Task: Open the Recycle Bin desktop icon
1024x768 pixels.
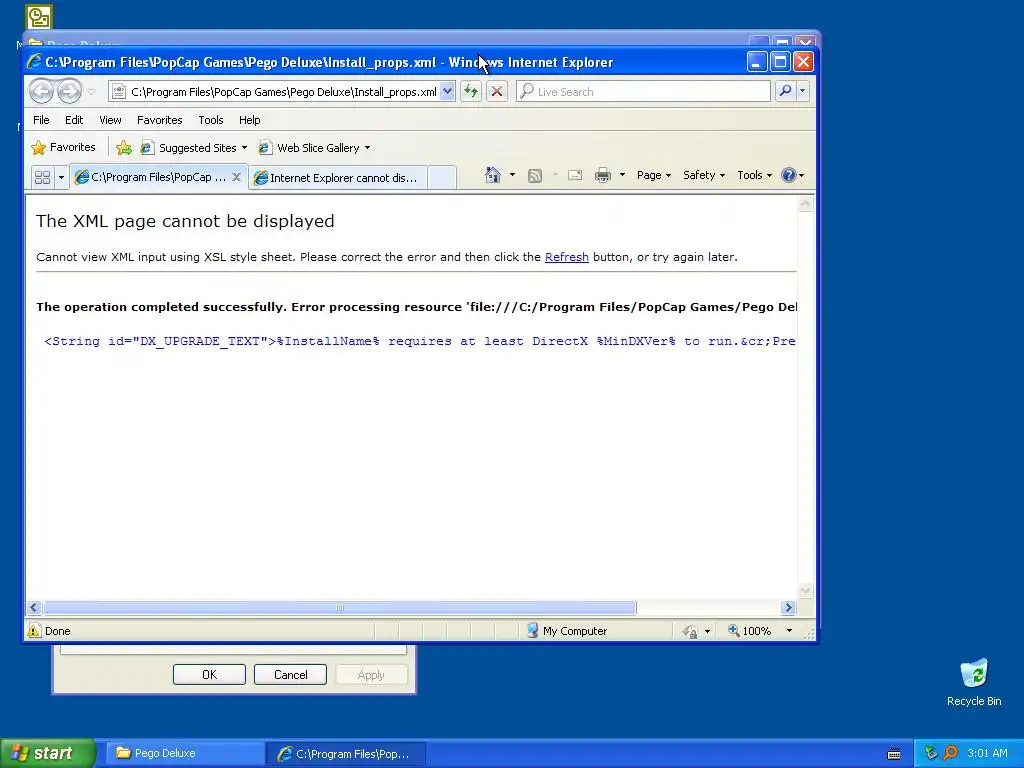Action: click(974, 682)
